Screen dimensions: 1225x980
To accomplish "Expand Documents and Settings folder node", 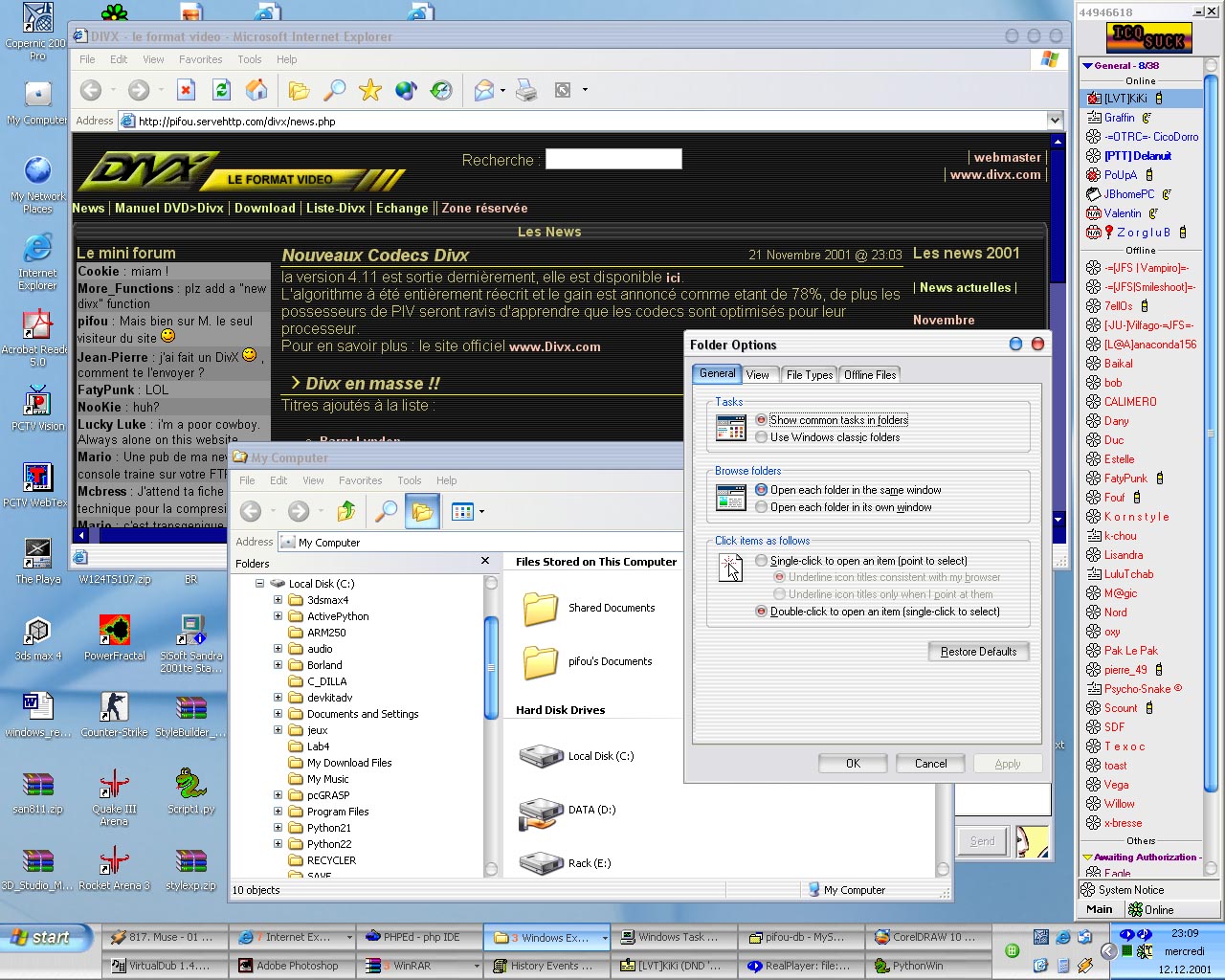I will point(278,714).
